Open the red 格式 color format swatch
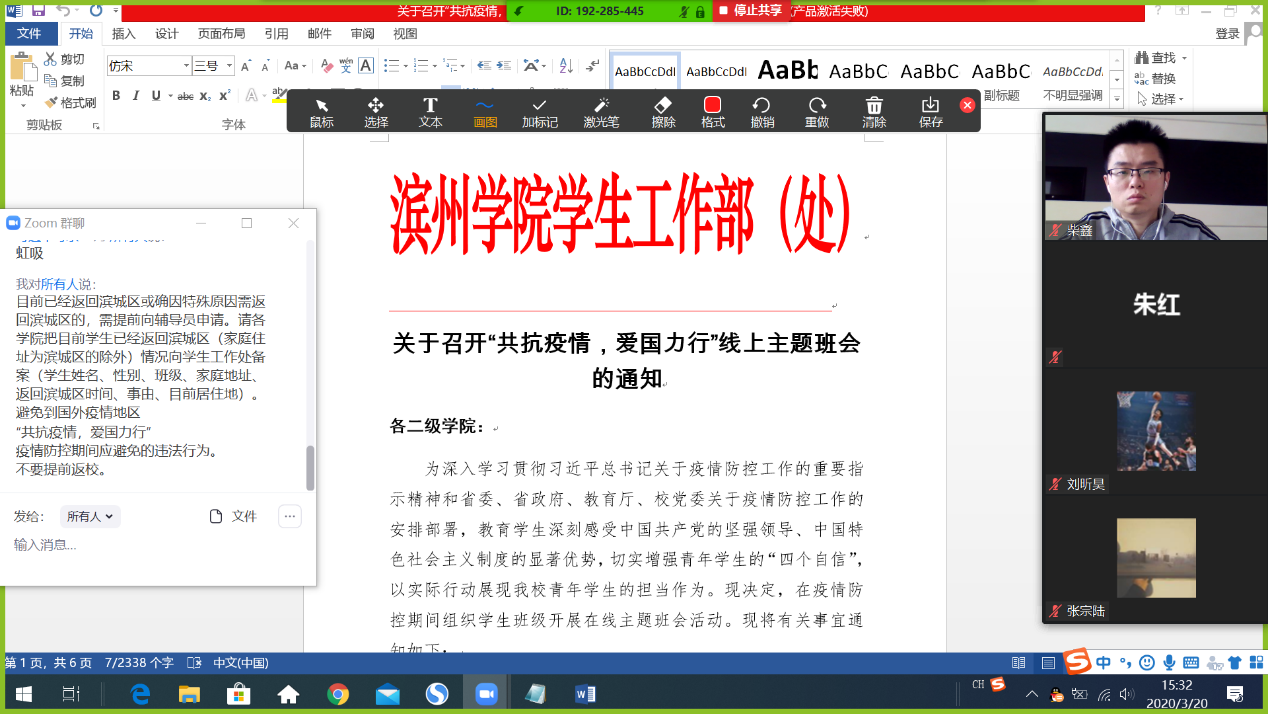1268x714 pixels. (712, 106)
